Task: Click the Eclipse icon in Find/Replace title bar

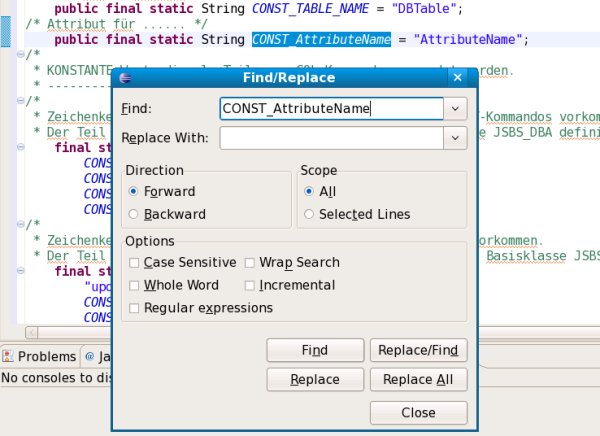Action: click(124, 77)
